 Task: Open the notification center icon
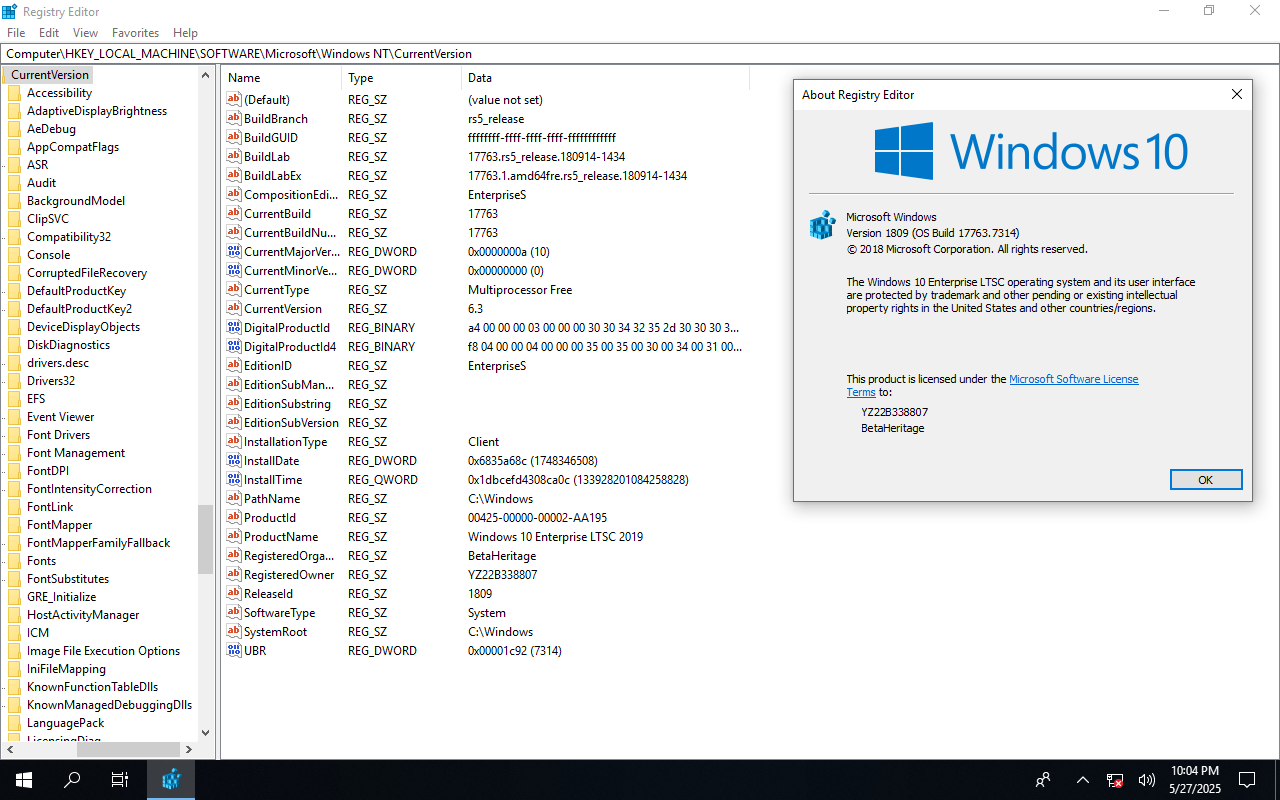[1247, 779]
